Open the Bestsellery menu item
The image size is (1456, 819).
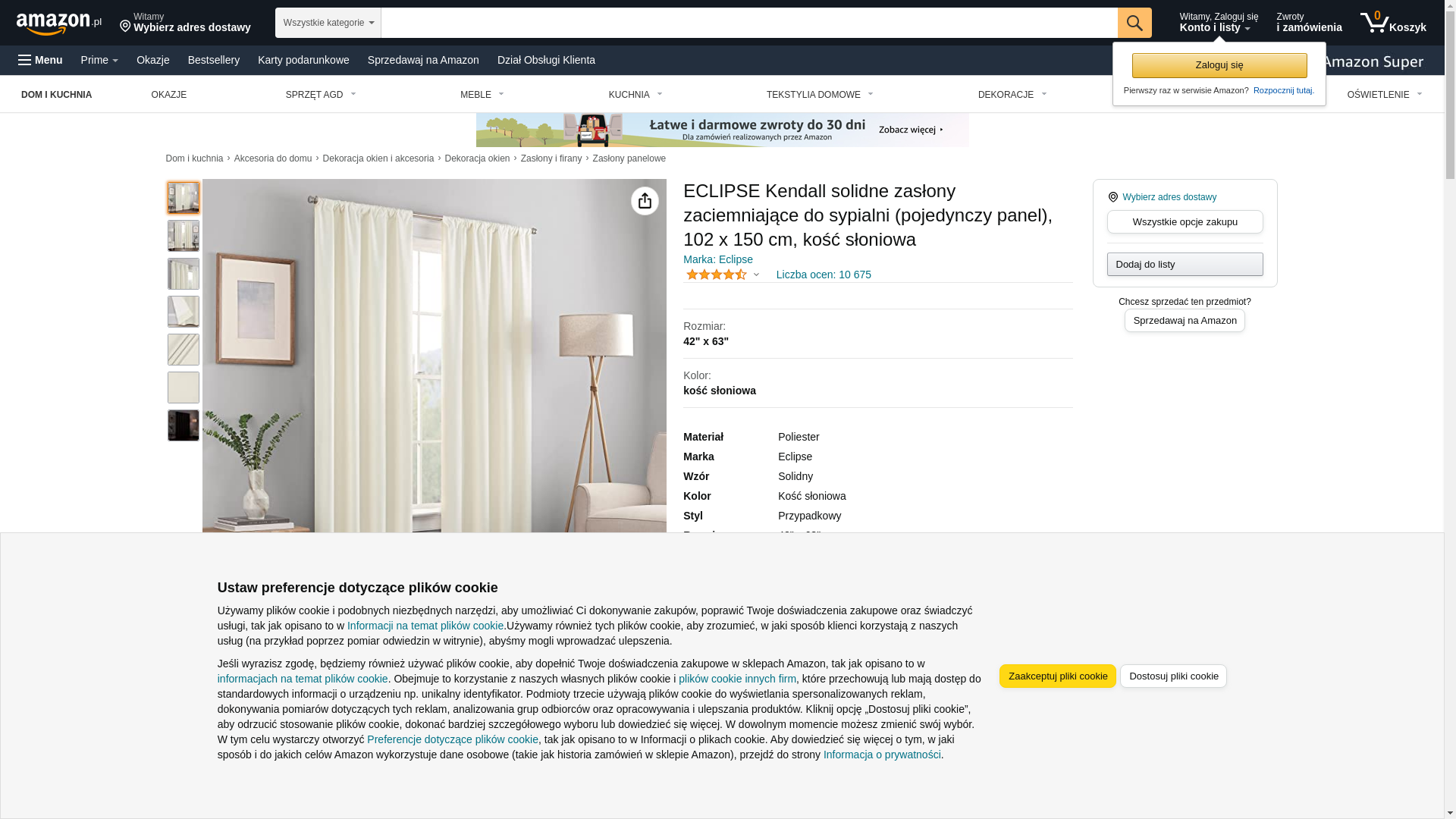point(214,60)
